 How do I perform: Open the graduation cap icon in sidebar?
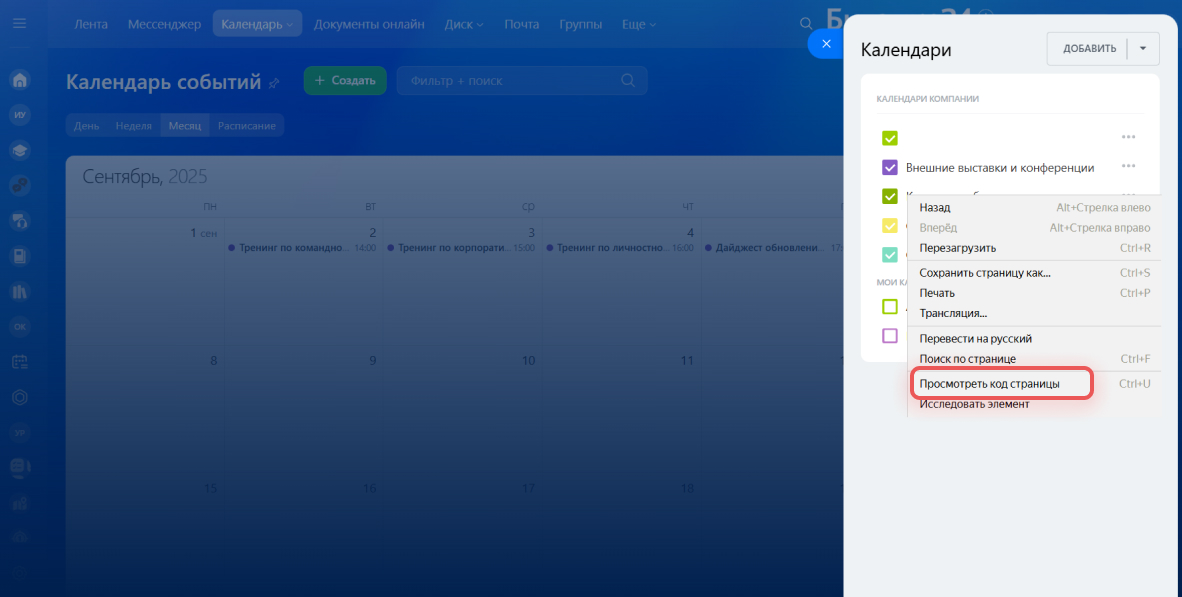click(20, 150)
